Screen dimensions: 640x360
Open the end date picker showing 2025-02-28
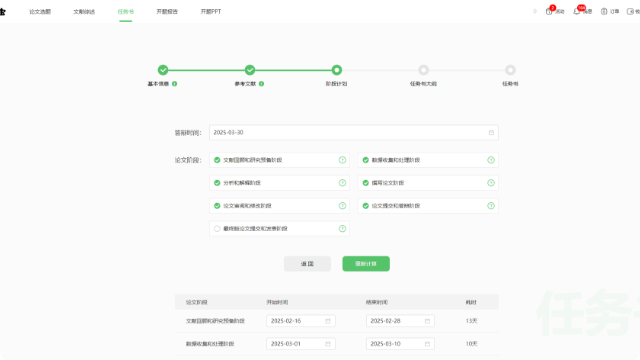400,321
